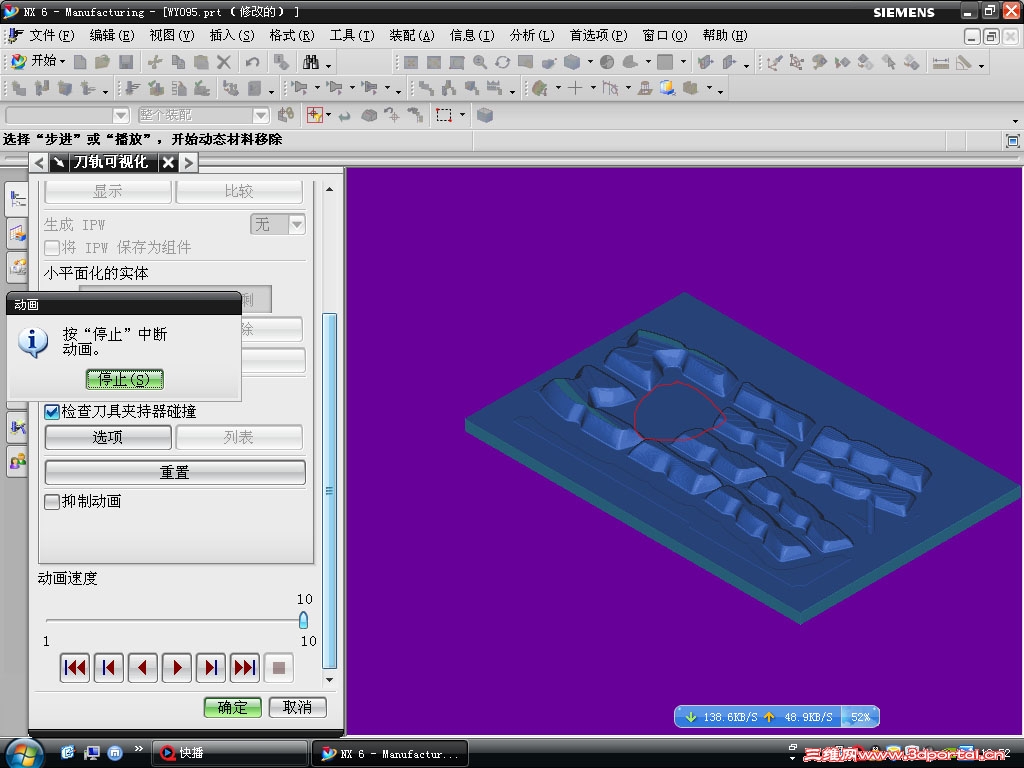Close the 刀轨可视化 dialog tab
1024x768 pixels.
(x=168, y=163)
